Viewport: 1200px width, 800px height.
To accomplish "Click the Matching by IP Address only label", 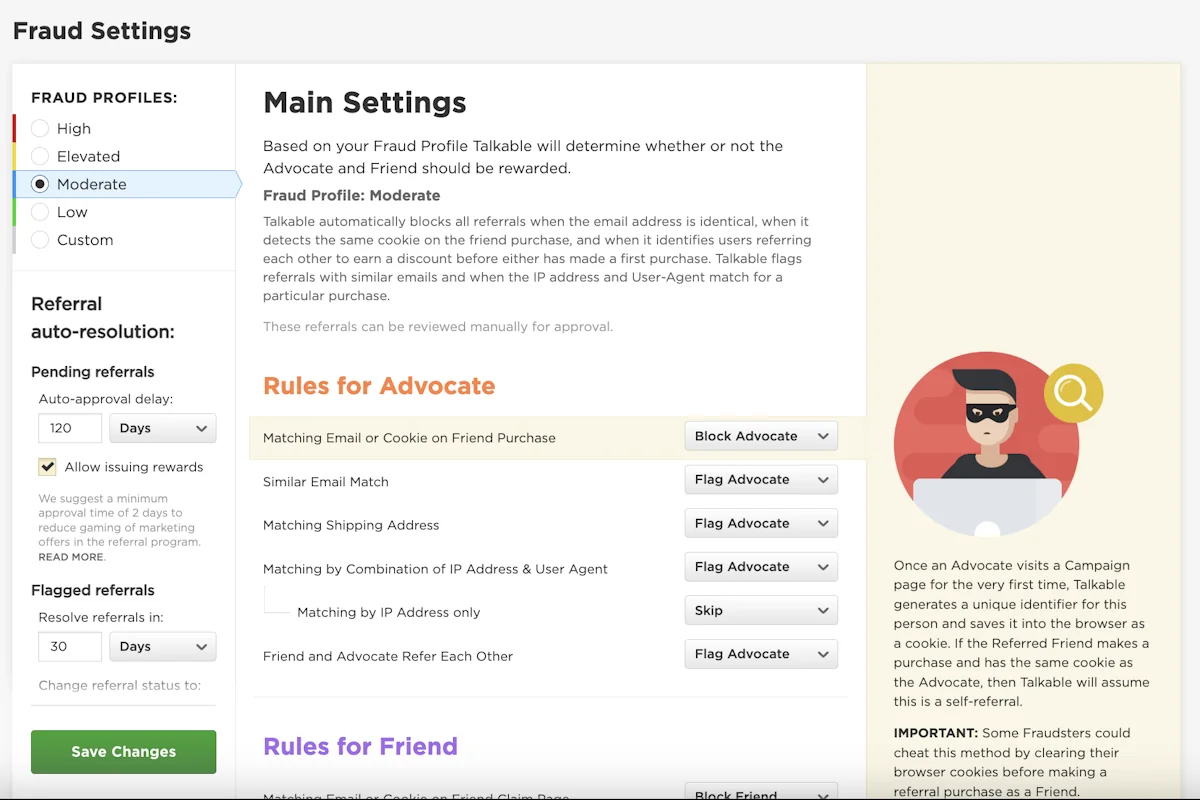I will click(x=389, y=612).
